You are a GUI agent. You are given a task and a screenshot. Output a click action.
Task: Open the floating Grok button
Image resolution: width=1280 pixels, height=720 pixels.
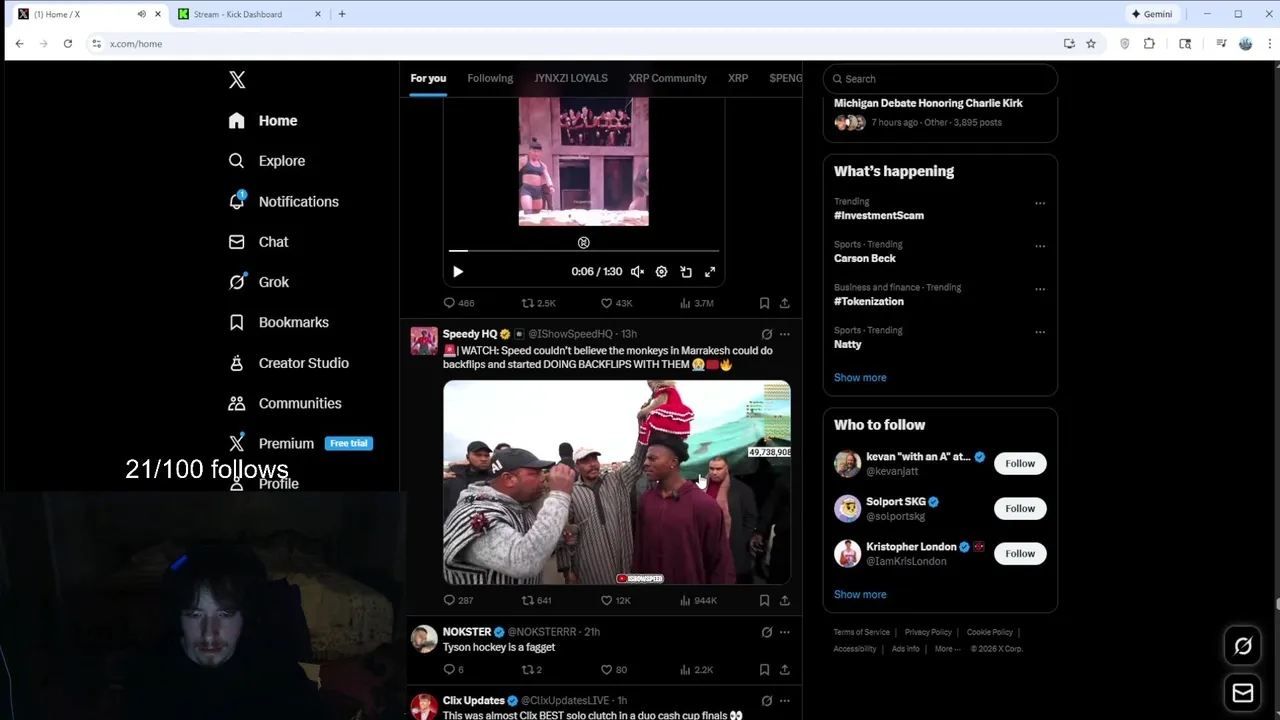tap(1243, 646)
